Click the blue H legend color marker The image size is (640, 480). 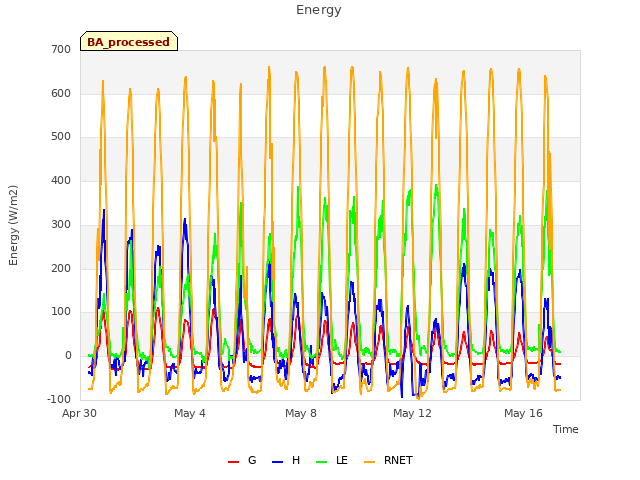pyautogui.click(x=278, y=462)
